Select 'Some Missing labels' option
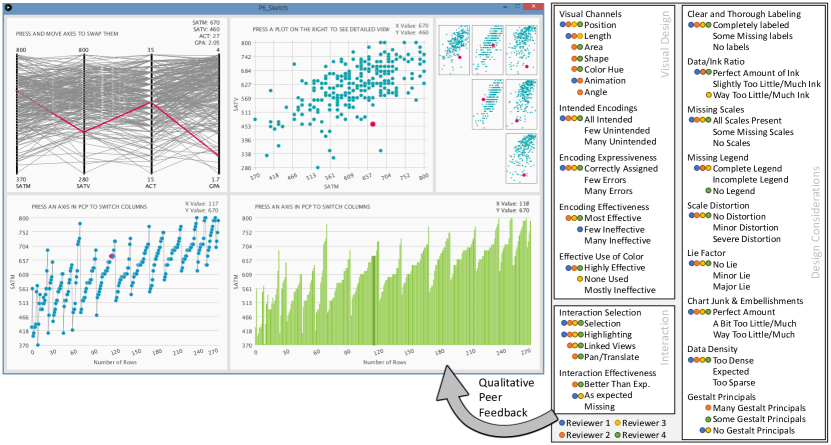The width and height of the screenshot is (831, 445). click(x=753, y=36)
